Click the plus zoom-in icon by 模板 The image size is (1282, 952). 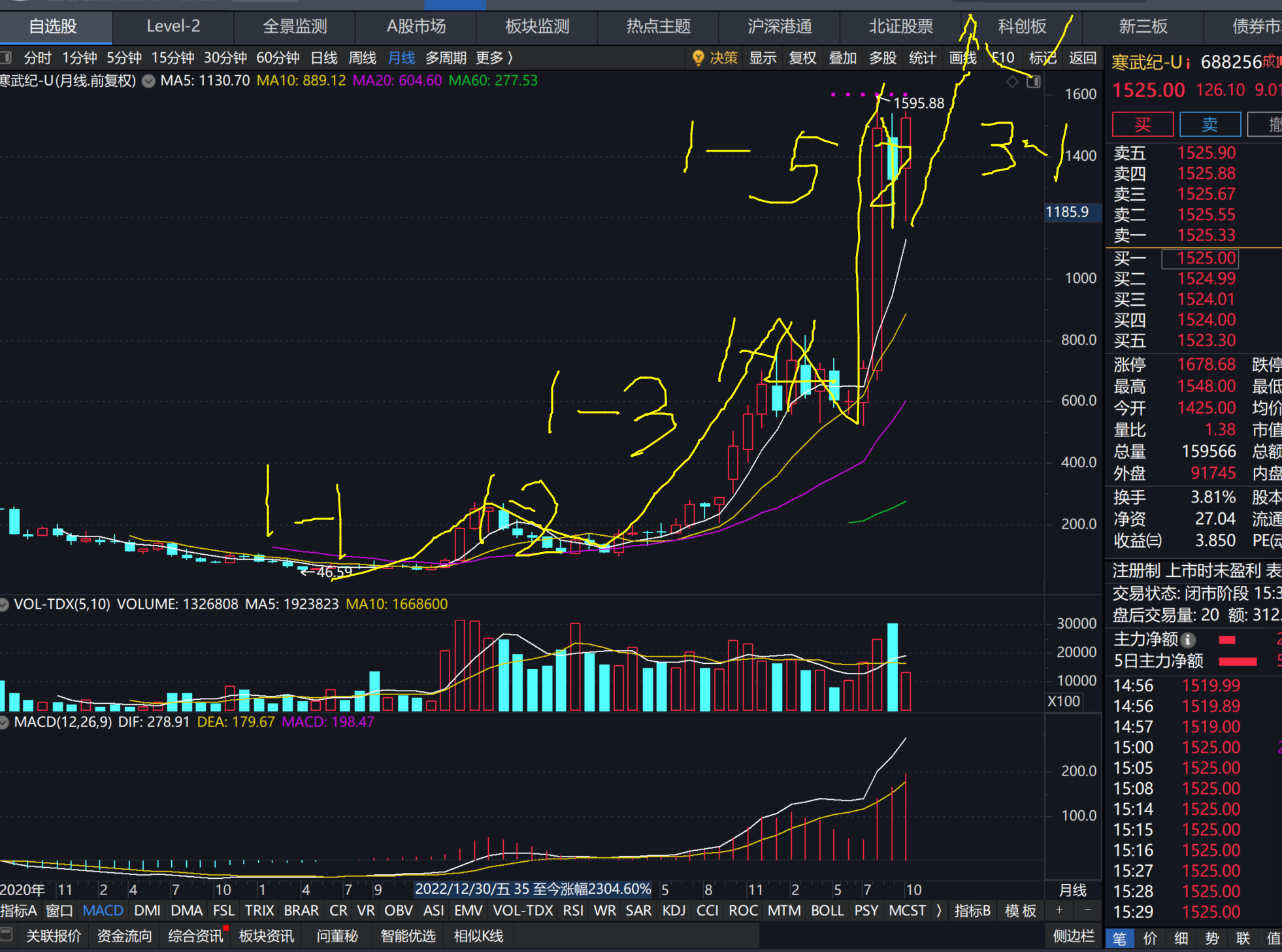point(1059,910)
